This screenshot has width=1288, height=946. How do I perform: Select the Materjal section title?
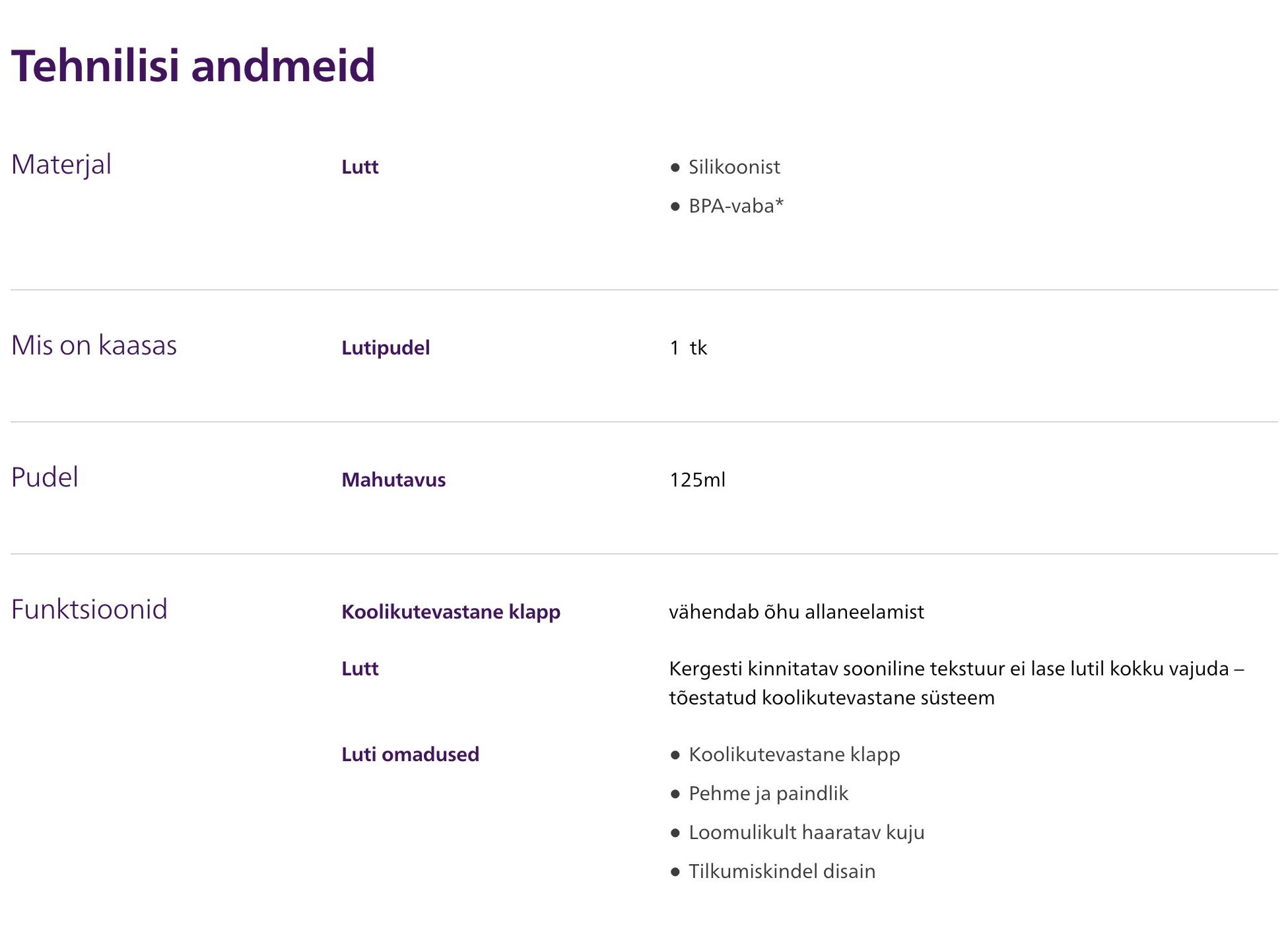[61, 164]
